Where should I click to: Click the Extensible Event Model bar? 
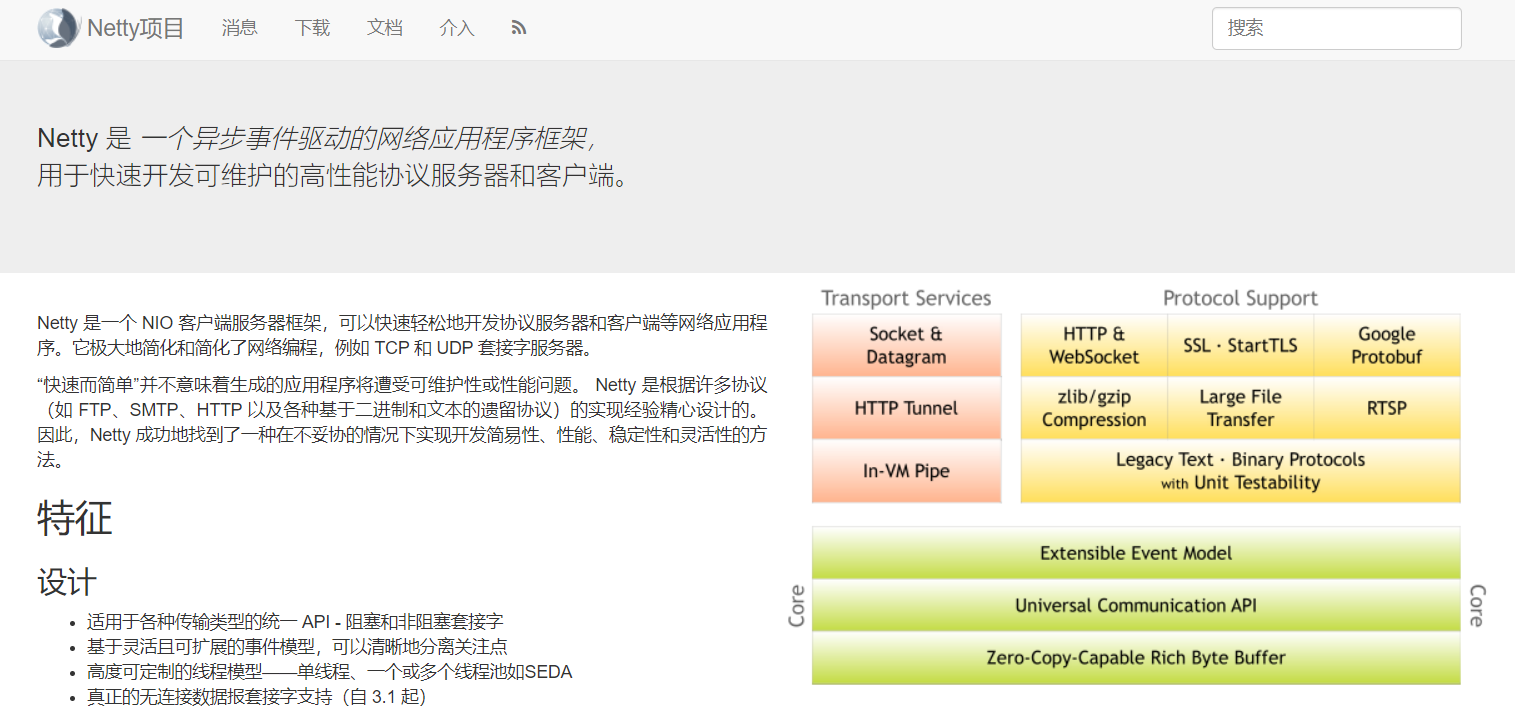[x=1136, y=553]
